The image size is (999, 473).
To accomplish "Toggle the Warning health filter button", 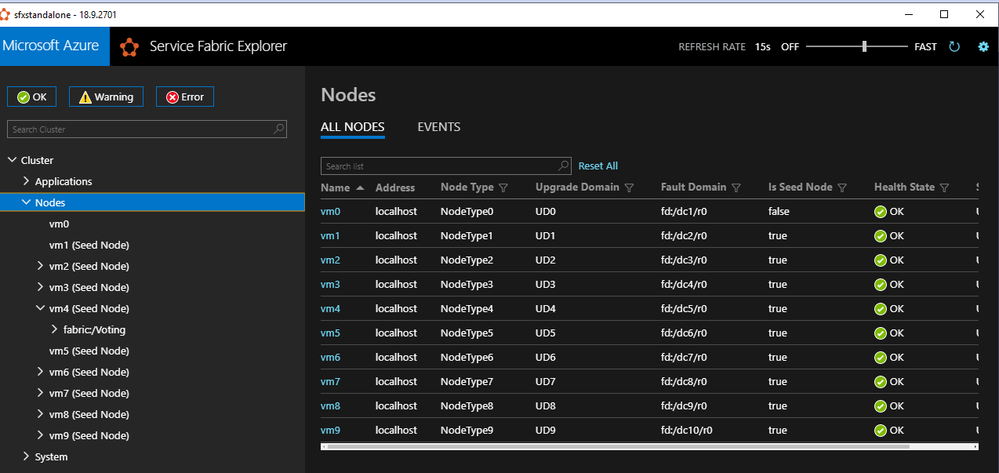I will point(106,97).
